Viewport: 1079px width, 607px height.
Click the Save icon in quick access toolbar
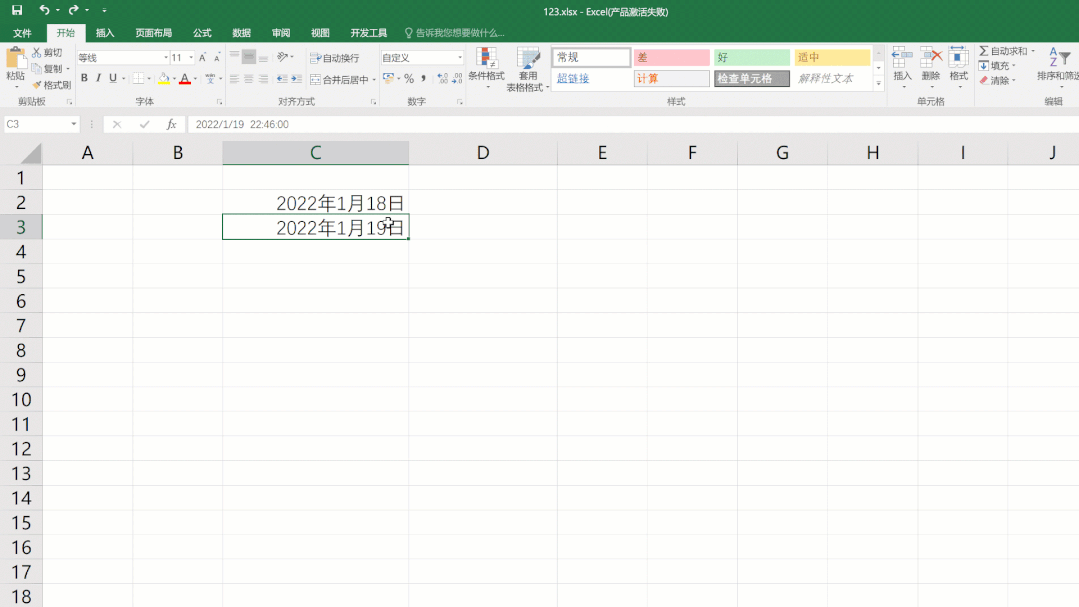17,10
